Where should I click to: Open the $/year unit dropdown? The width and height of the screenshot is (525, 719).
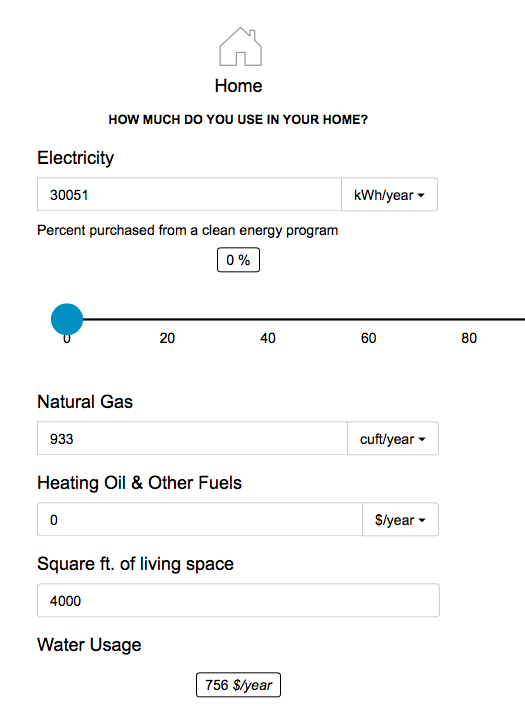[400, 520]
